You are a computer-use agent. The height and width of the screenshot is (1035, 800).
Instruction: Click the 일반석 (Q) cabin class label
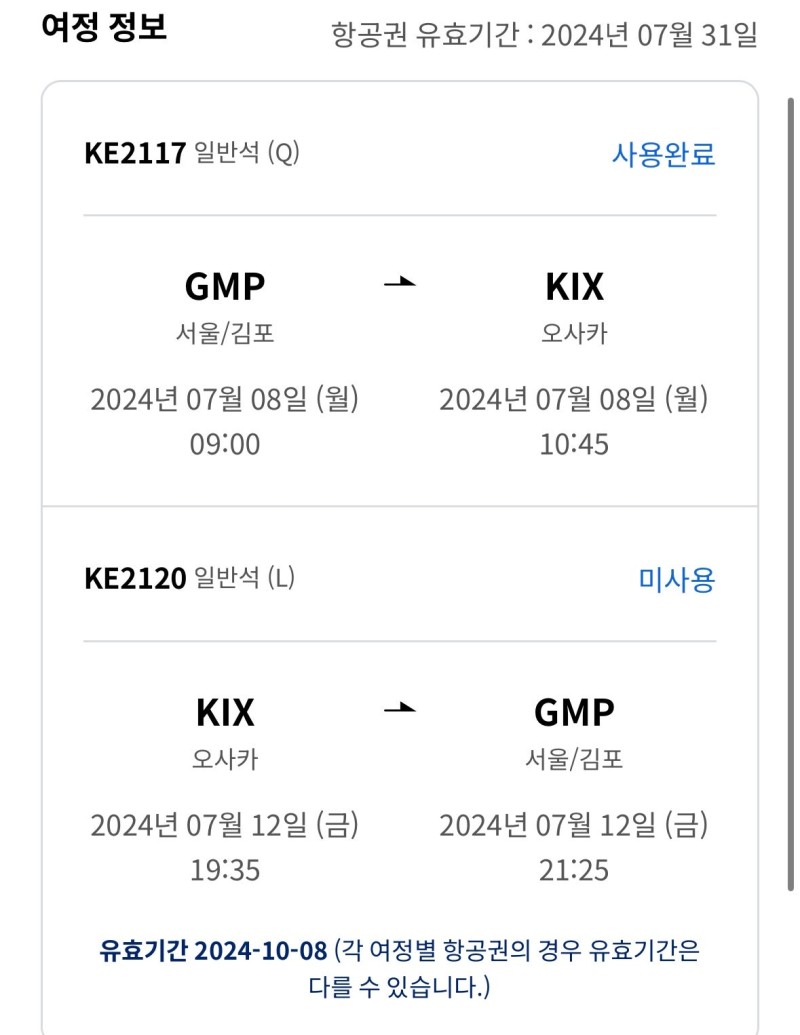click(247, 153)
